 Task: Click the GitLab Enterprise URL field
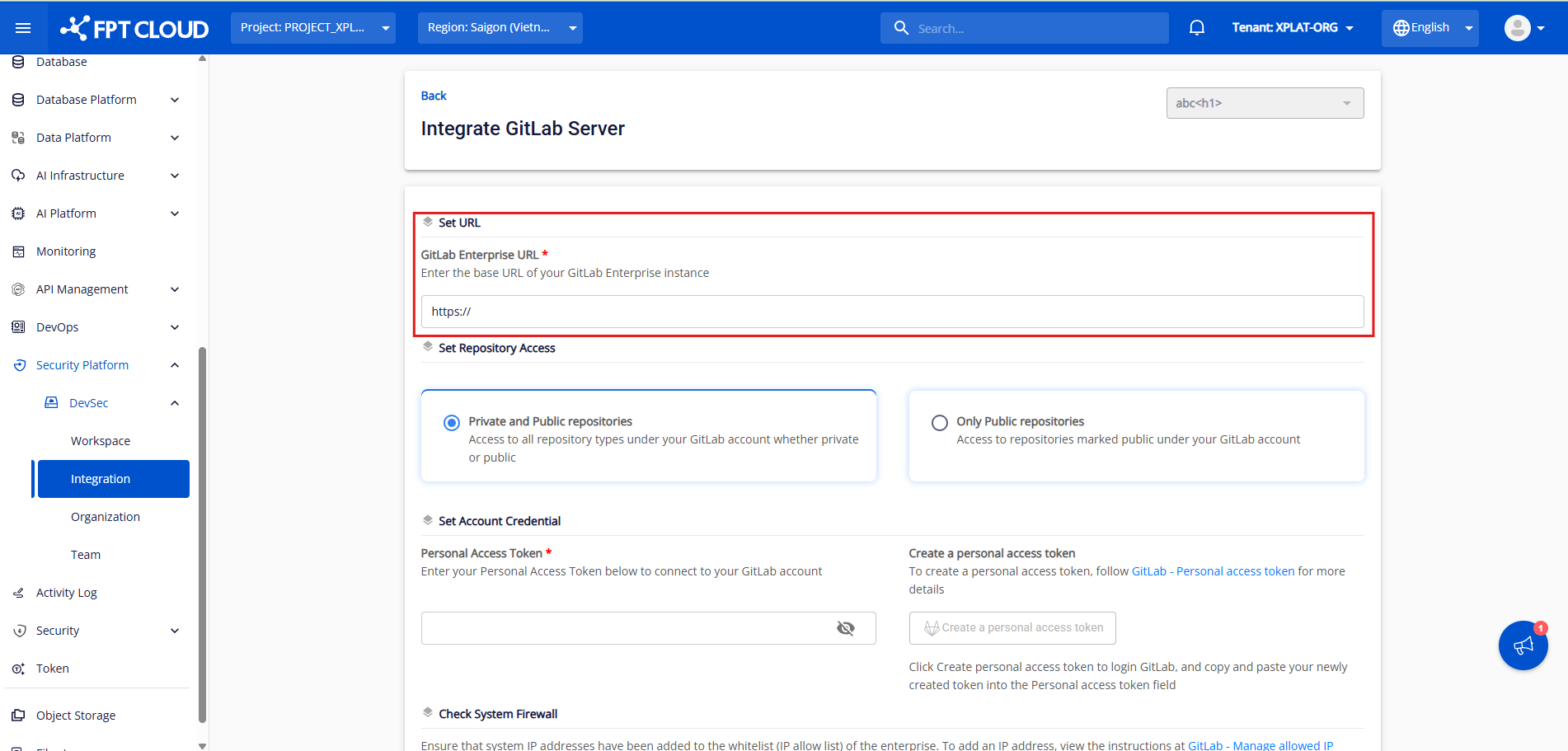(x=892, y=312)
